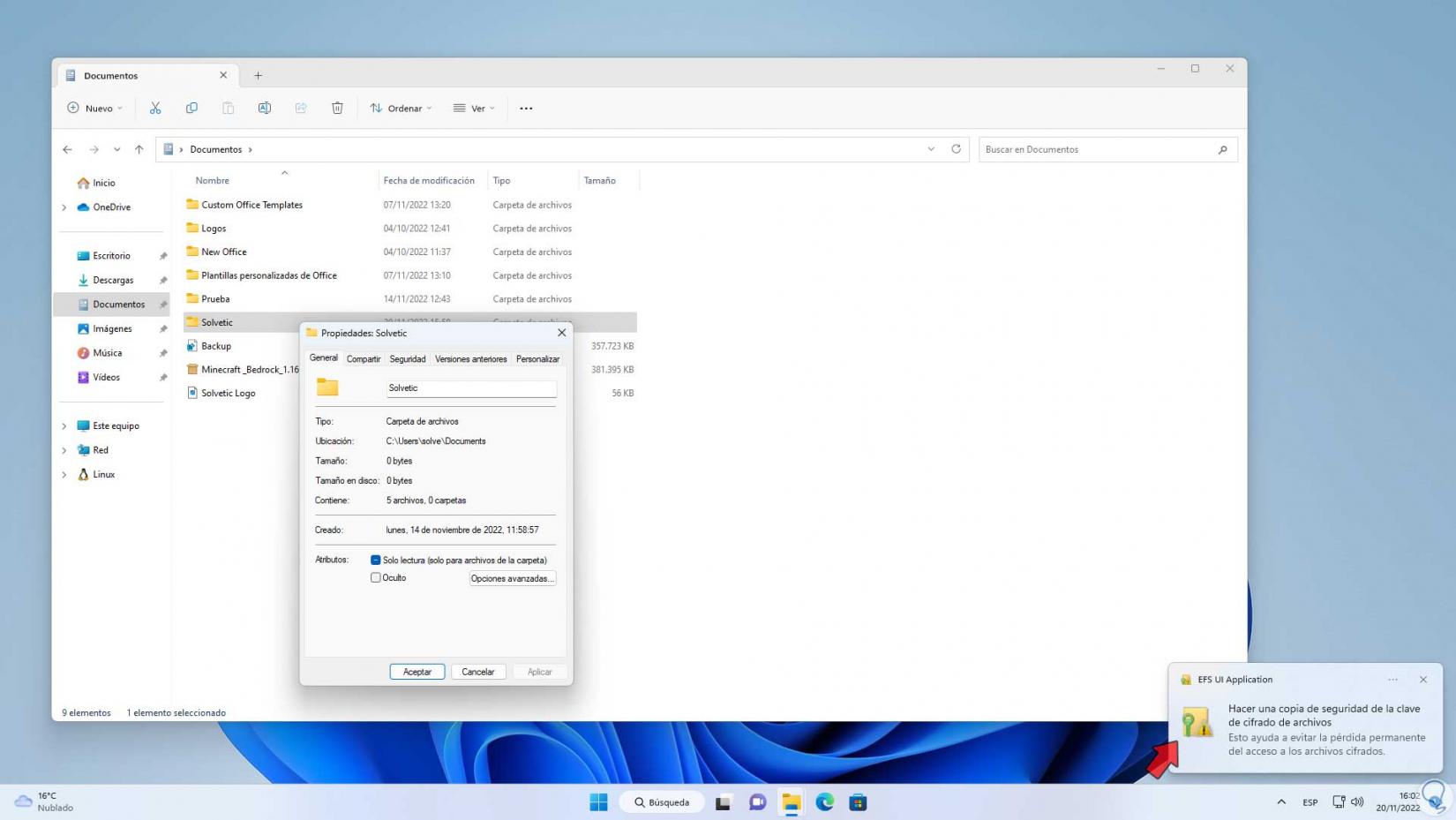Click the Aceptar button
The width and height of the screenshot is (1456, 820).
(x=417, y=672)
